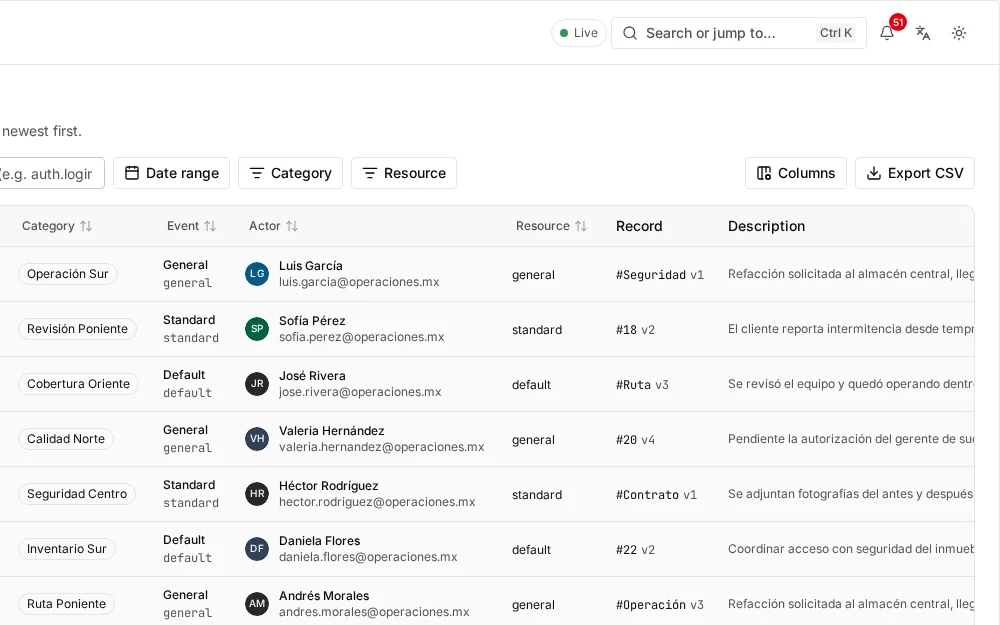Open the Date range filter

coord(172,173)
